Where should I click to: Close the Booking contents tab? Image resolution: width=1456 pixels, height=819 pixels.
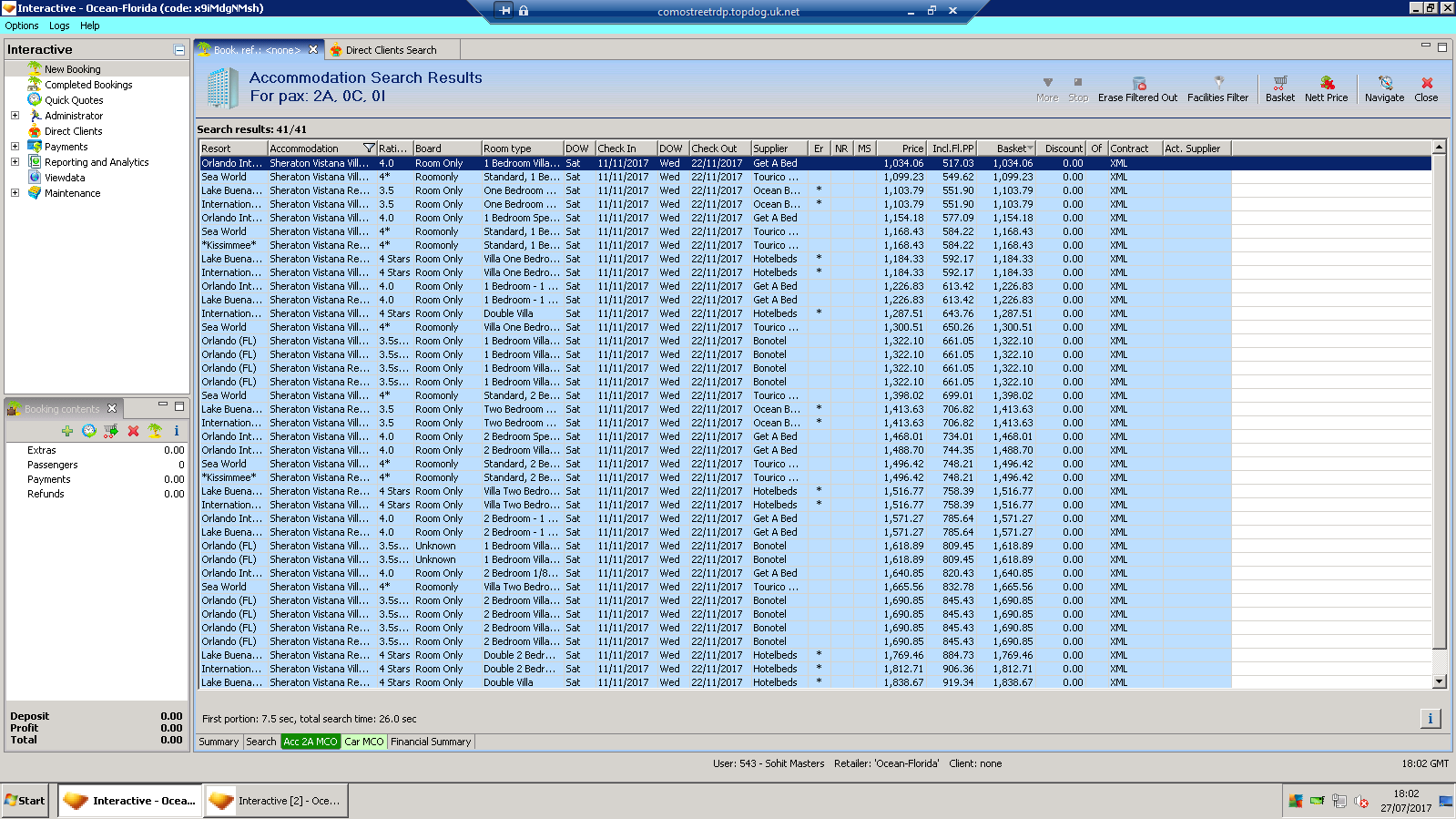[112, 408]
